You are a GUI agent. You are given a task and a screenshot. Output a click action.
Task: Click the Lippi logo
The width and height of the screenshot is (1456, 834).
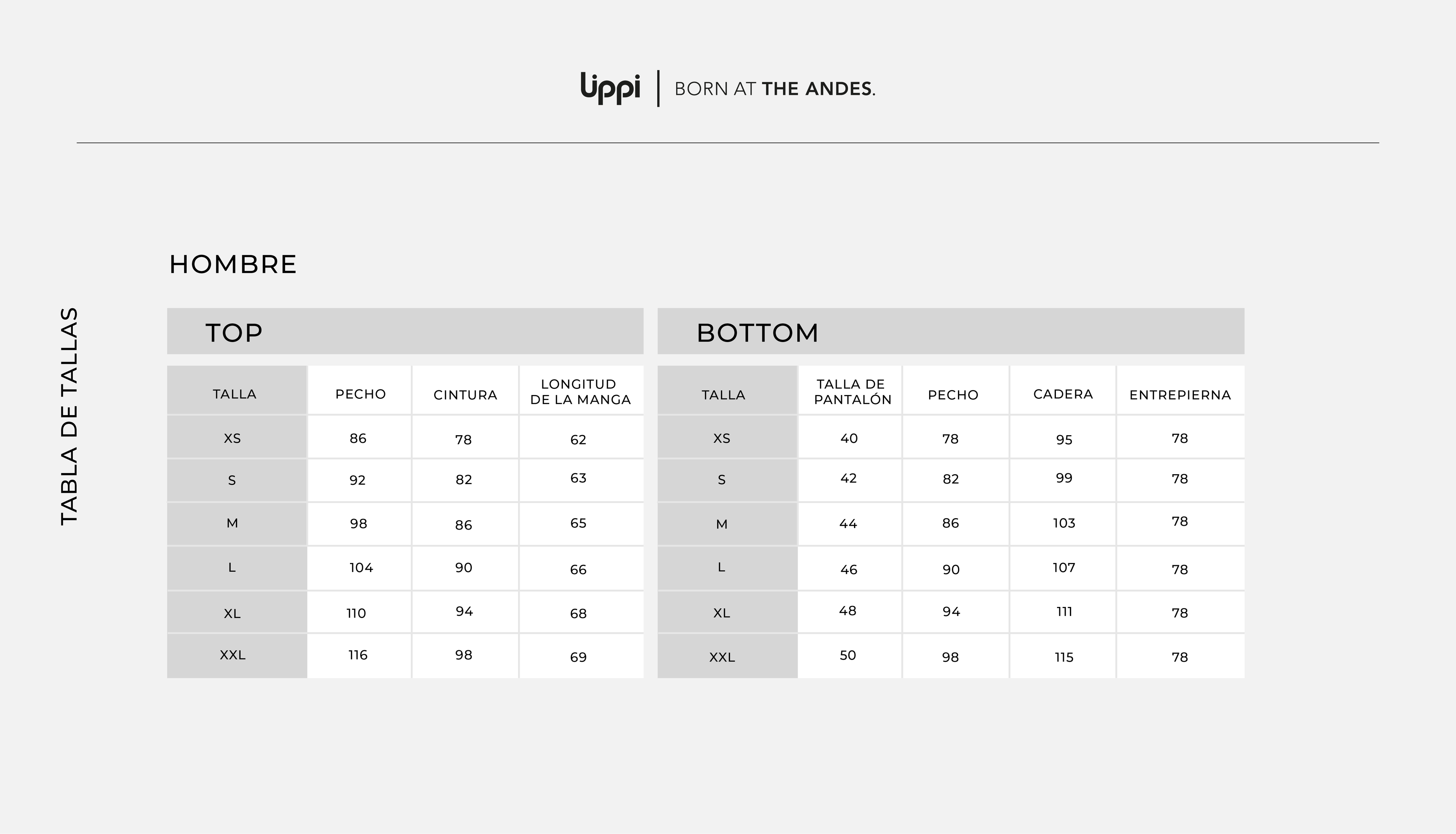(610, 88)
